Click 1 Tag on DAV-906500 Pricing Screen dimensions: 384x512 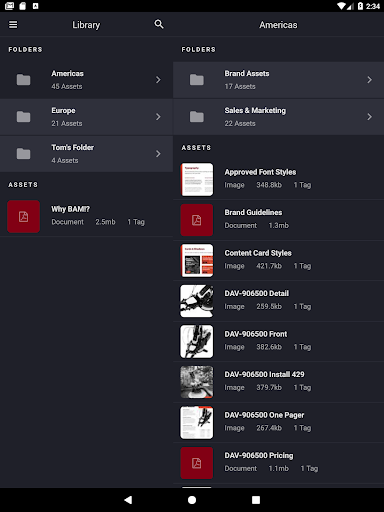click(x=309, y=468)
